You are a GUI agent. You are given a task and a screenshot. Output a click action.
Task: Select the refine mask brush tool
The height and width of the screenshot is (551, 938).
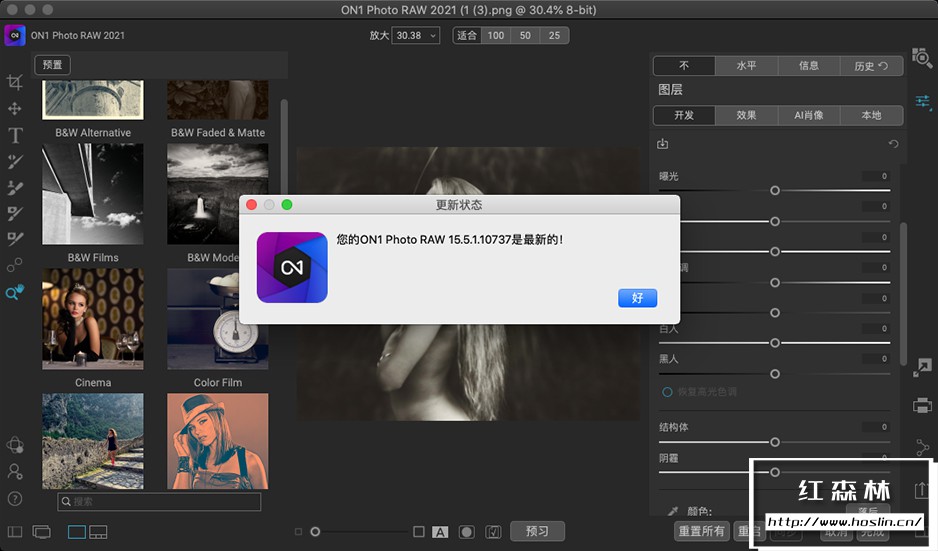click(15, 239)
